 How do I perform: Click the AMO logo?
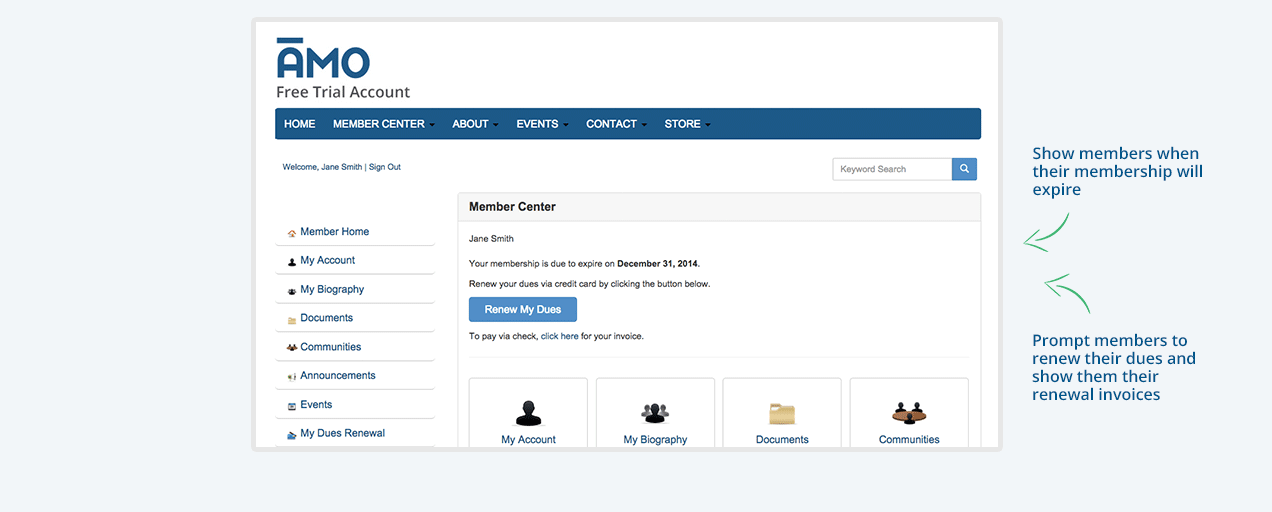(x=323, y=58)
